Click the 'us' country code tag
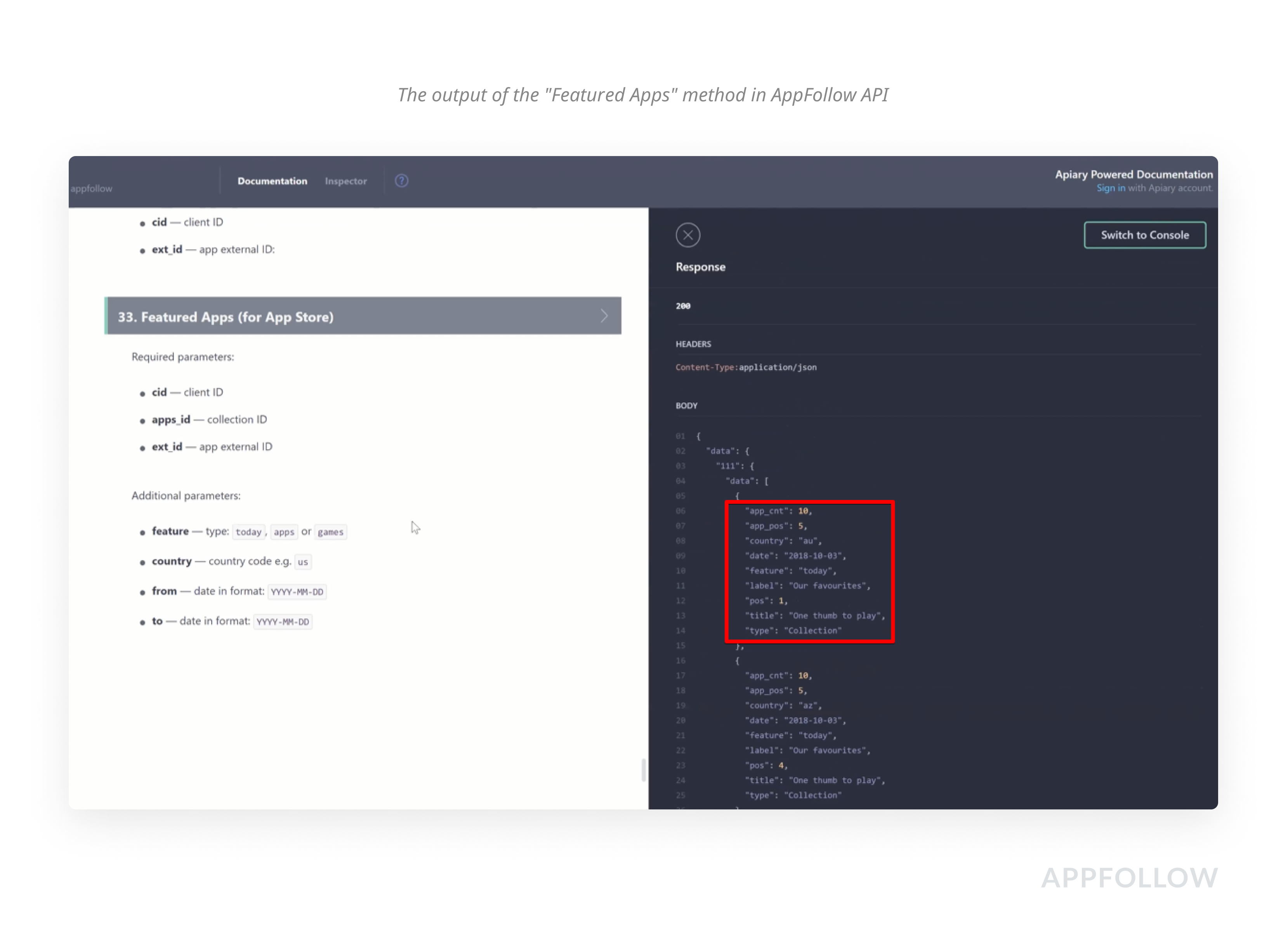Screen dimensions: 1288x948 click(302, 562)
